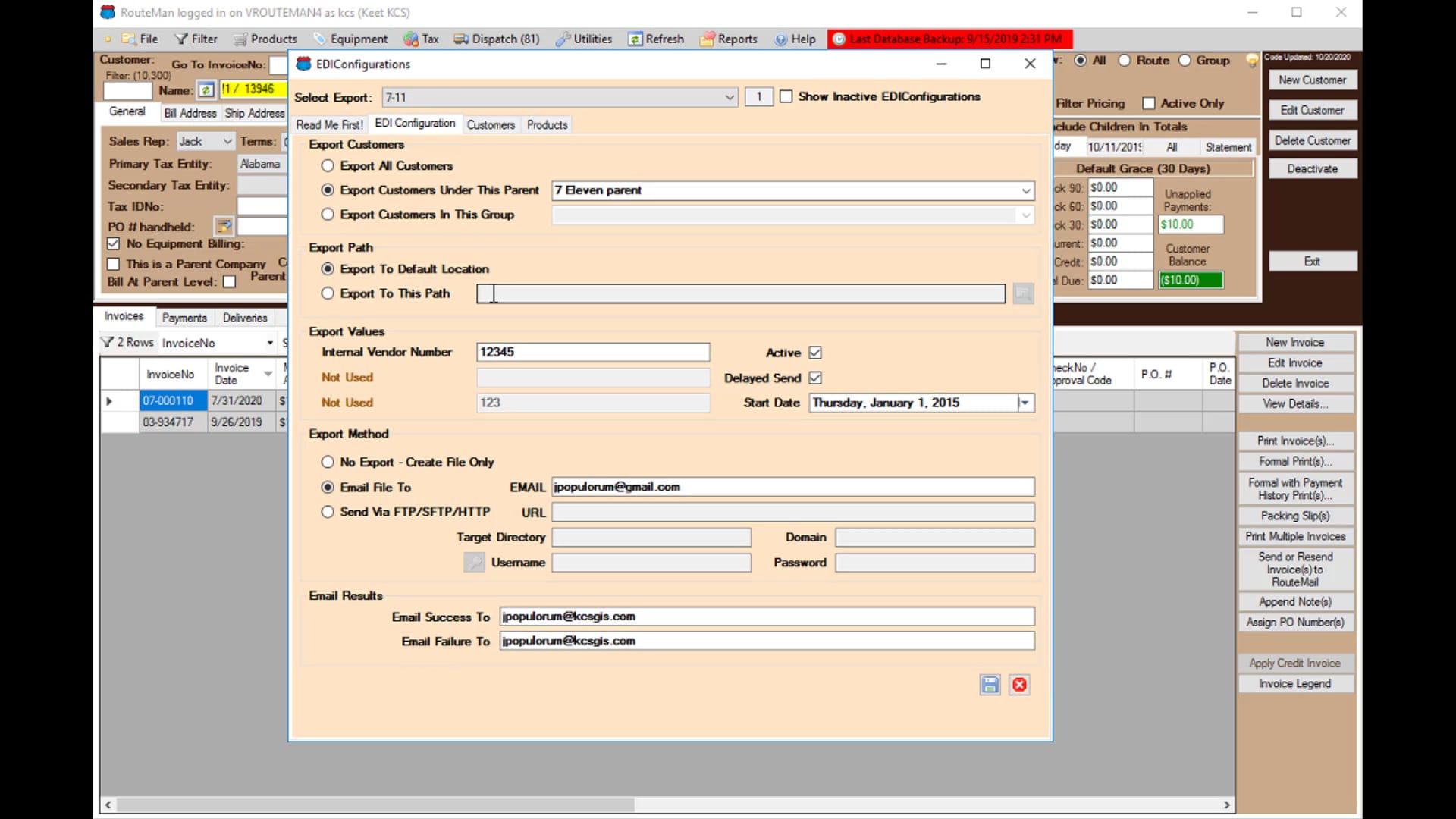Open the Products toolbar item

tap(265, 39)
